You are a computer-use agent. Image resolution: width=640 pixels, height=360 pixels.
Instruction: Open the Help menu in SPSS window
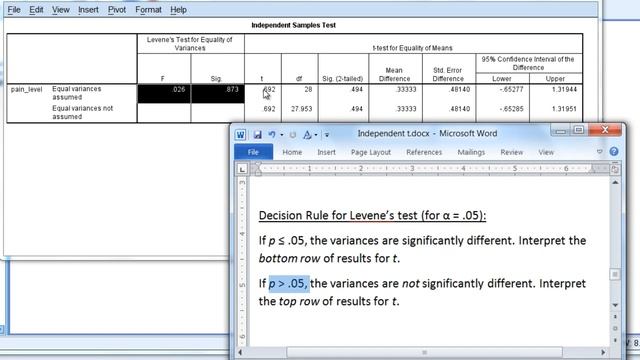178,9
